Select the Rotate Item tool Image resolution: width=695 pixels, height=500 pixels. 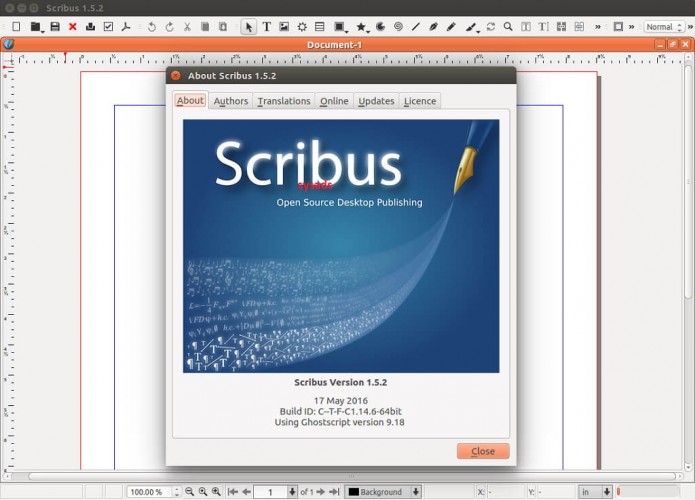pos(491,27)
